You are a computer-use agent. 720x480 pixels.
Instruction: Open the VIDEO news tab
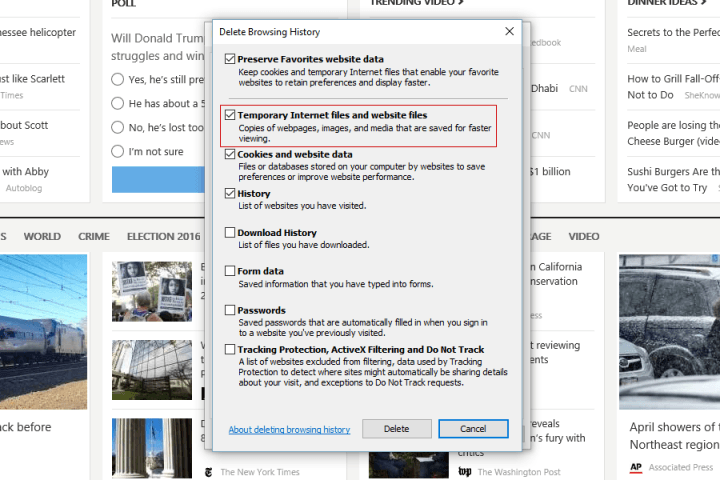point(584,236)
